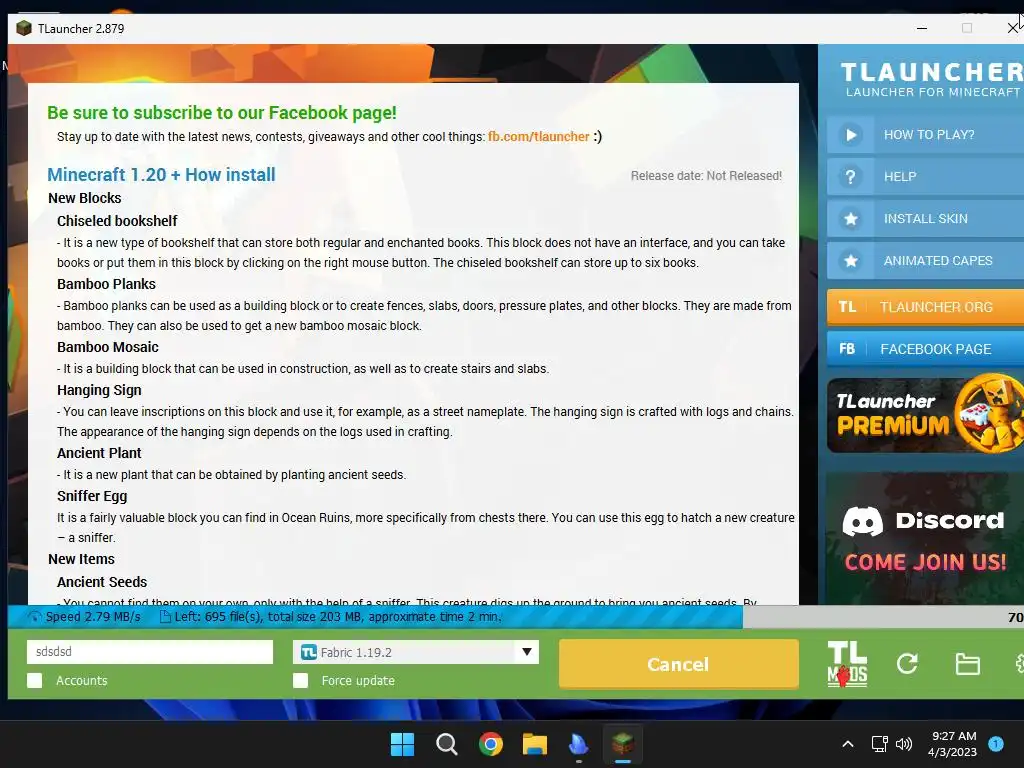Follow the fb.com/tlauncher link
This screenshot has width=1024, height=768.
coord(539,136)
